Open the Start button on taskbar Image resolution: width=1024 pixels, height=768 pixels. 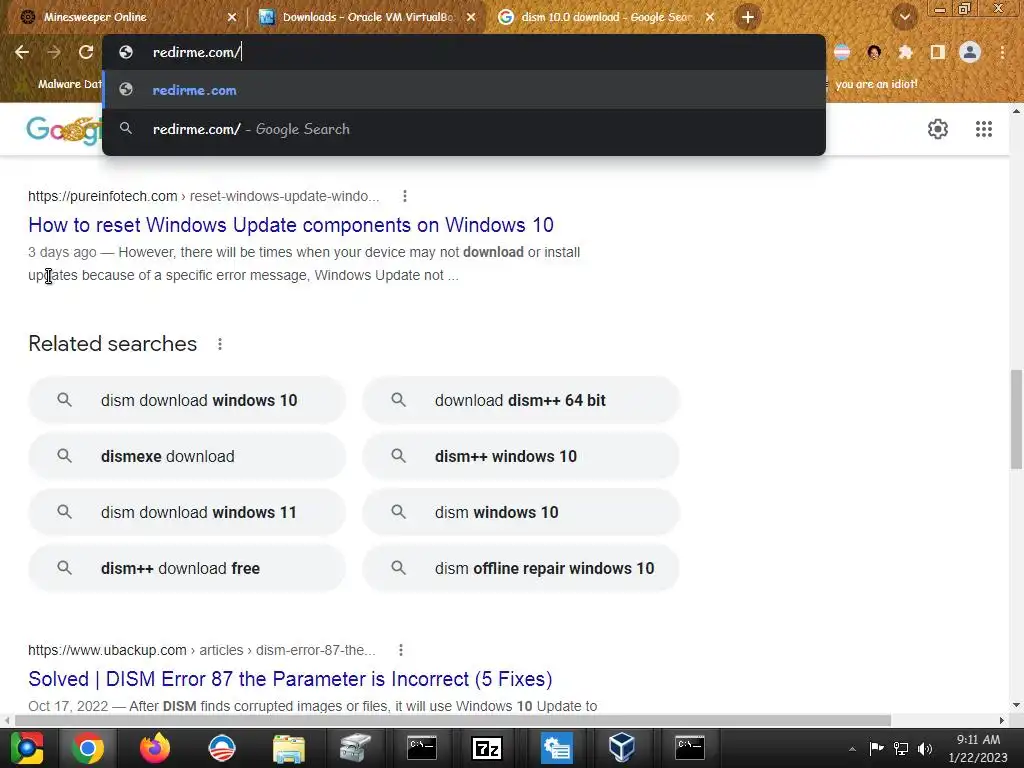point(27,748)
